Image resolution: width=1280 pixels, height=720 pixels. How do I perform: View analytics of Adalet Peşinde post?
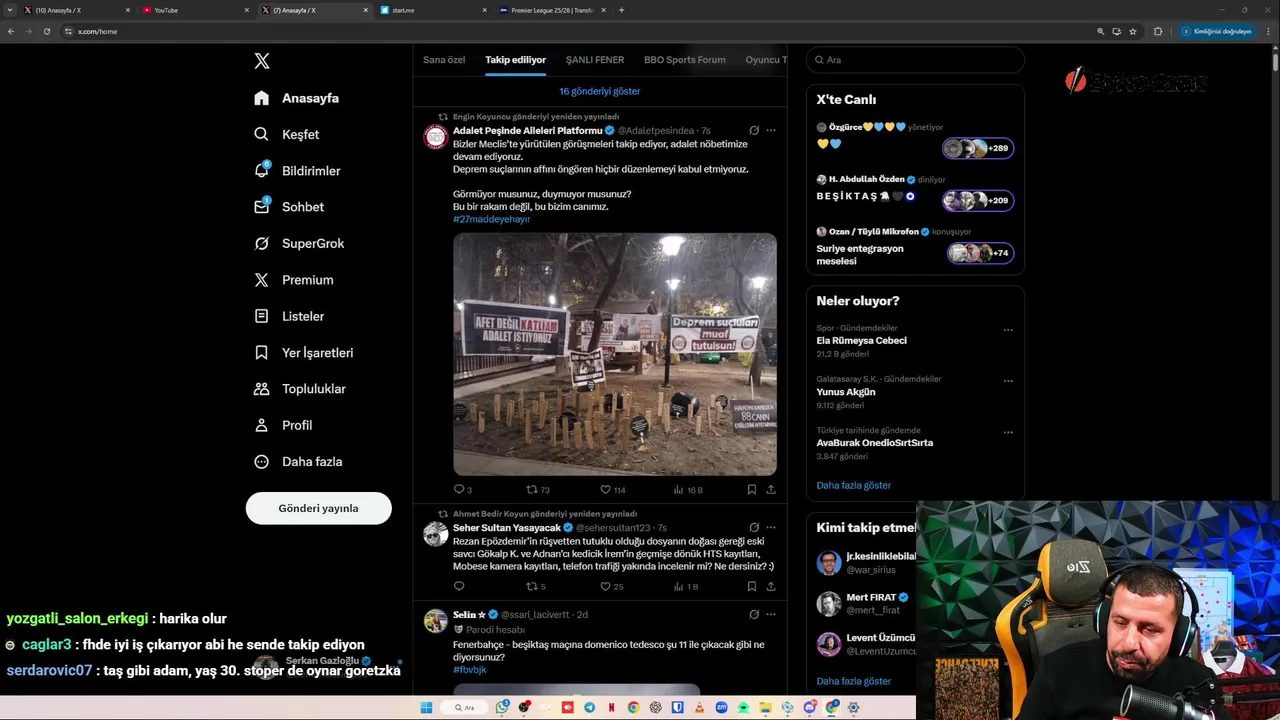(x=688, y=490)
